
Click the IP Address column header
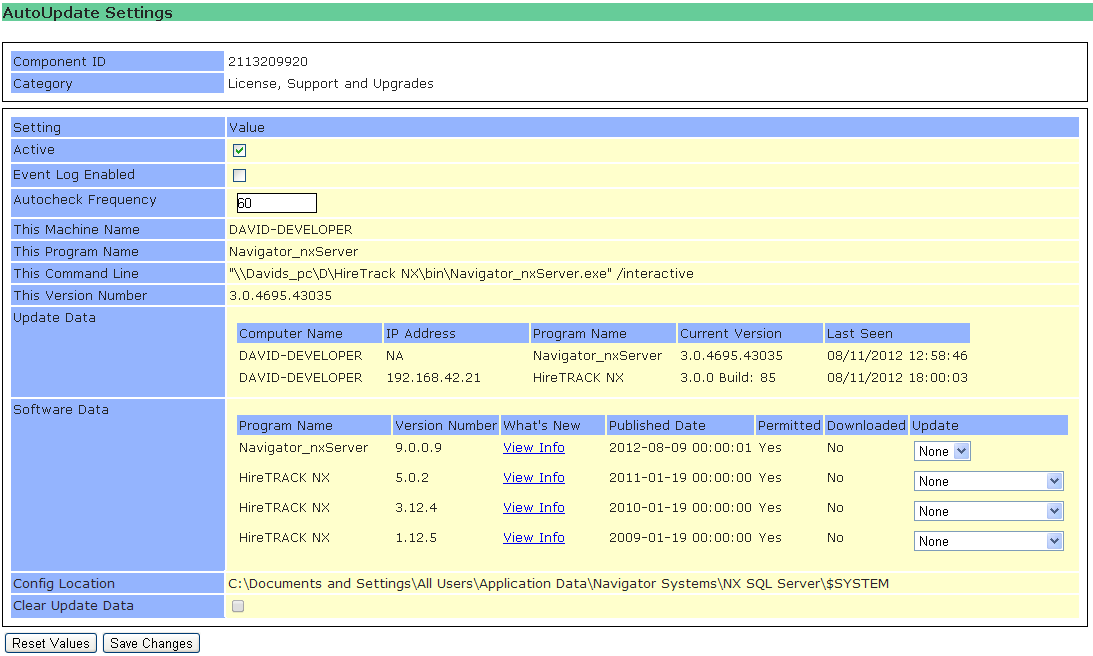420,334
